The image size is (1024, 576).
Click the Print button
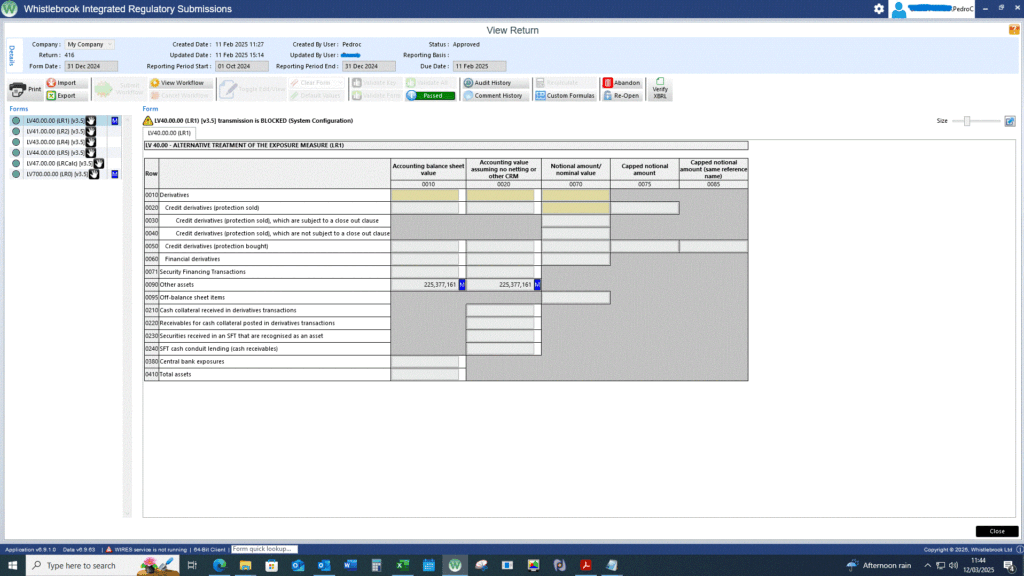coord(25,89)
